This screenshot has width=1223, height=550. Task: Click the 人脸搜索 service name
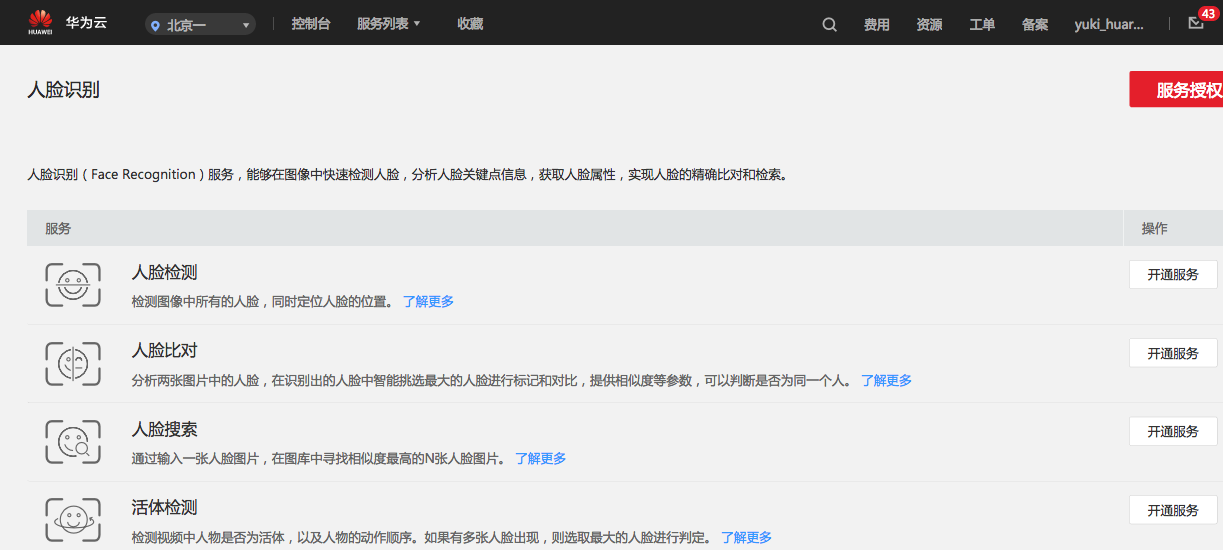click(165, 429)
